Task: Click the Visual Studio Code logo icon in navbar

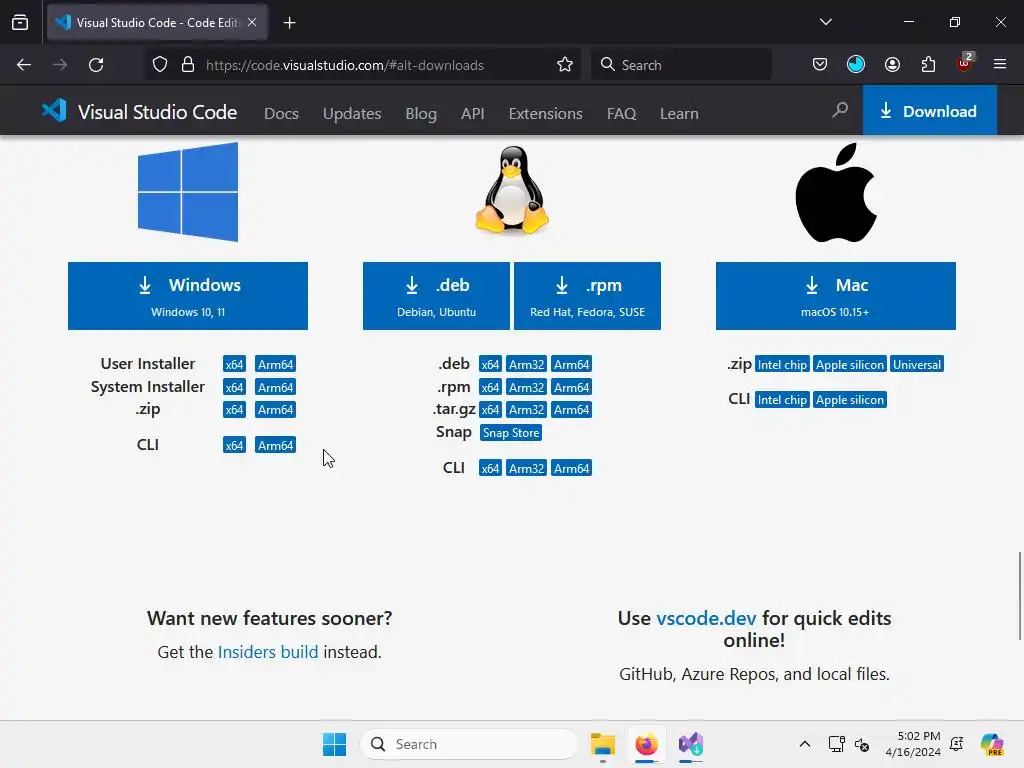Action: (x=54, y=110)
